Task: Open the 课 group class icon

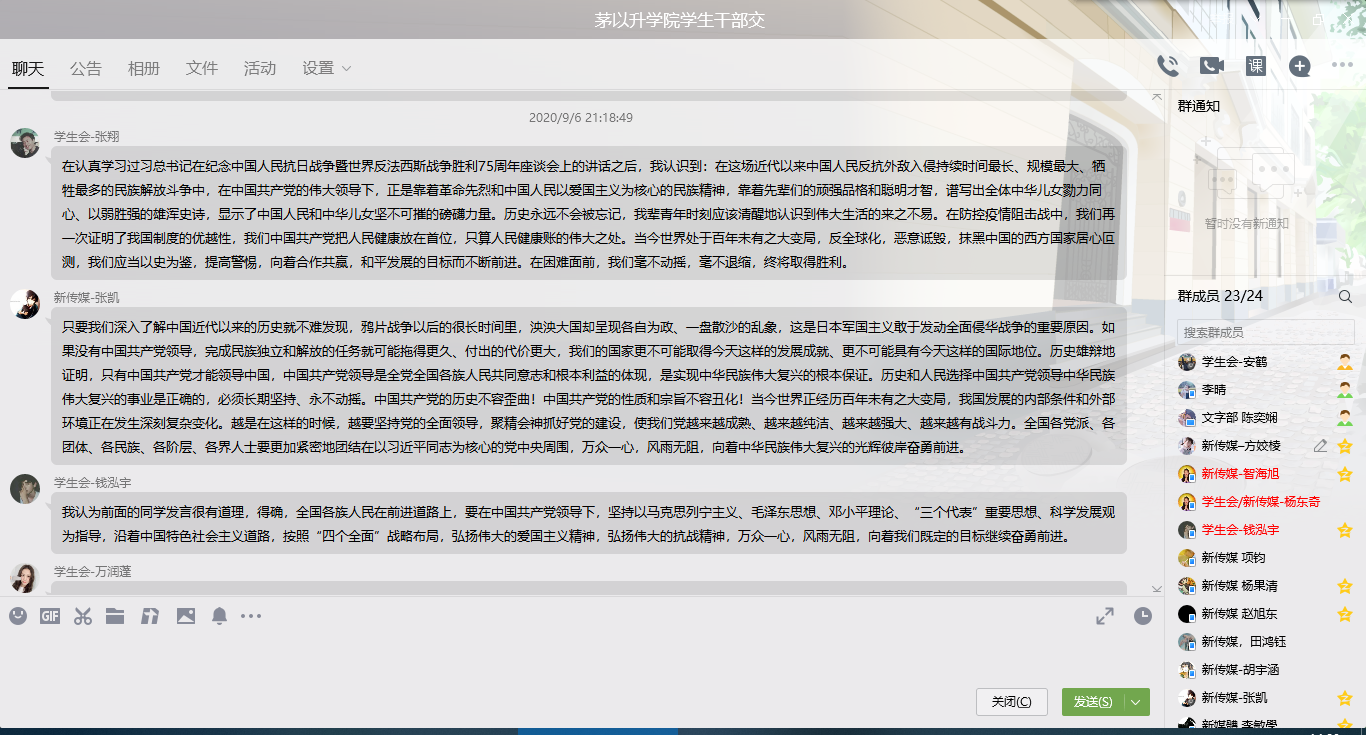Action: coord(1256,66)
